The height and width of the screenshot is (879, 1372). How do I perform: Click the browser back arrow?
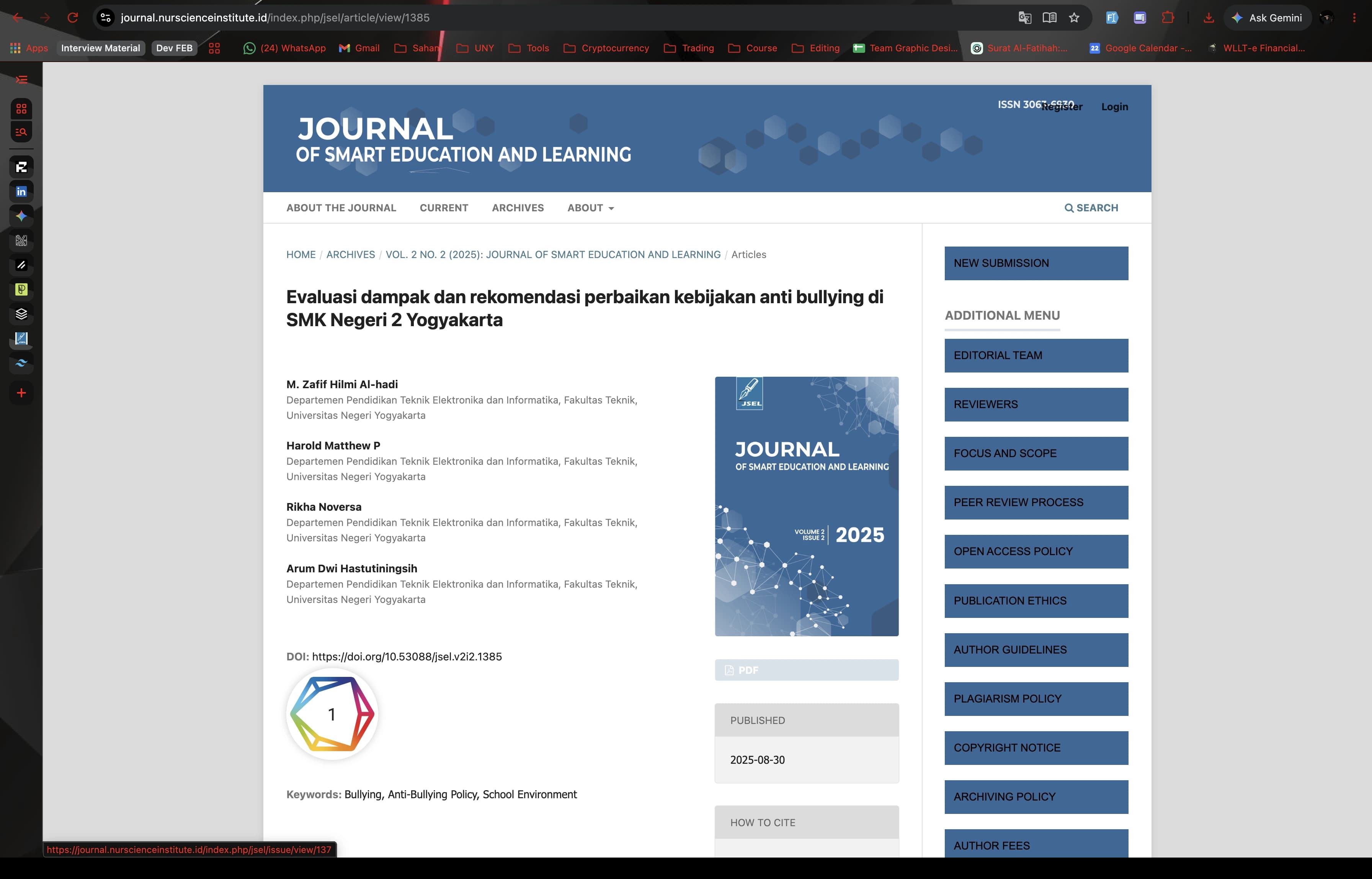click(x=18, y=18)
